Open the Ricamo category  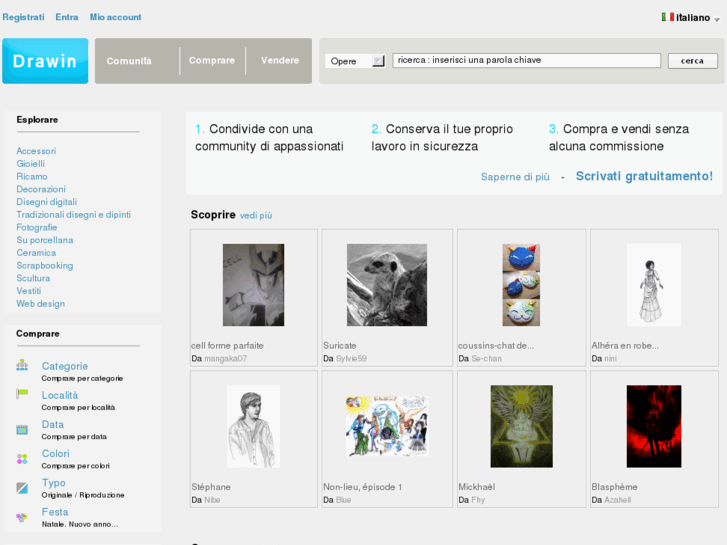point(32,176)
